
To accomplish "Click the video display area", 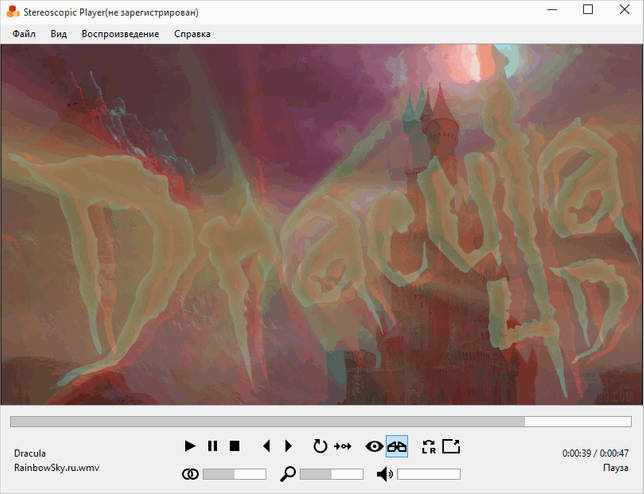I will point(322,224).
